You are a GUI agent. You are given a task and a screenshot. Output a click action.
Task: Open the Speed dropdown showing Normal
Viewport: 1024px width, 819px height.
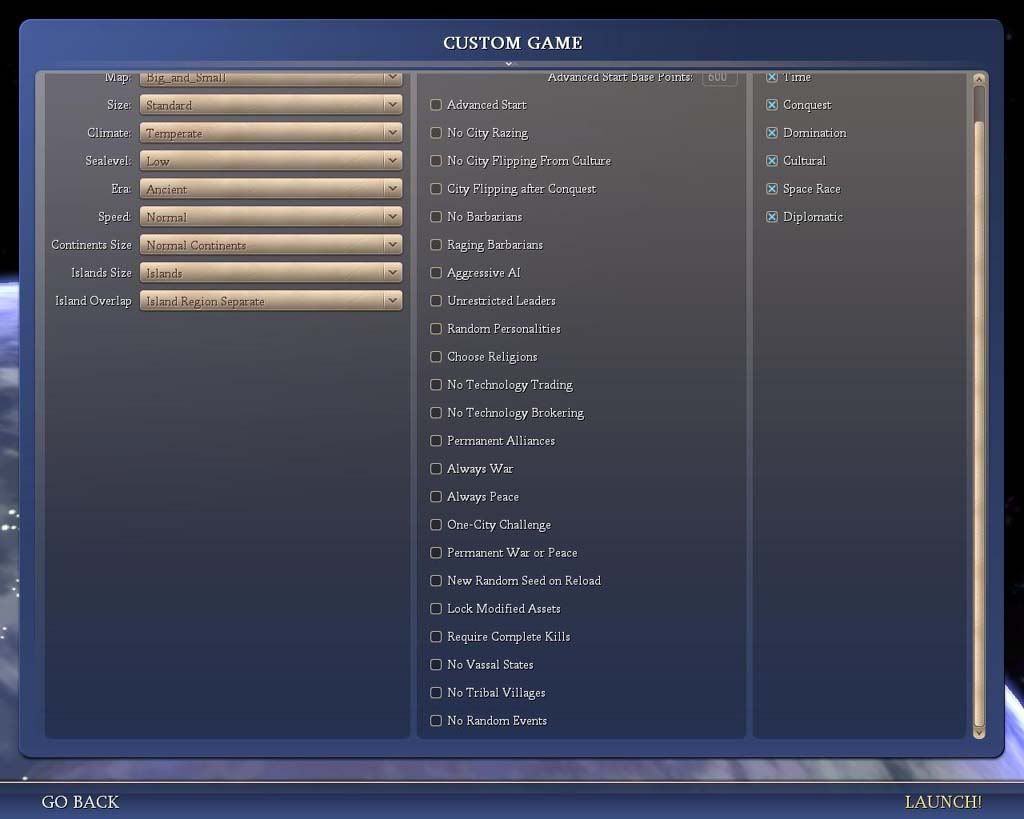[x=271, y=217]
